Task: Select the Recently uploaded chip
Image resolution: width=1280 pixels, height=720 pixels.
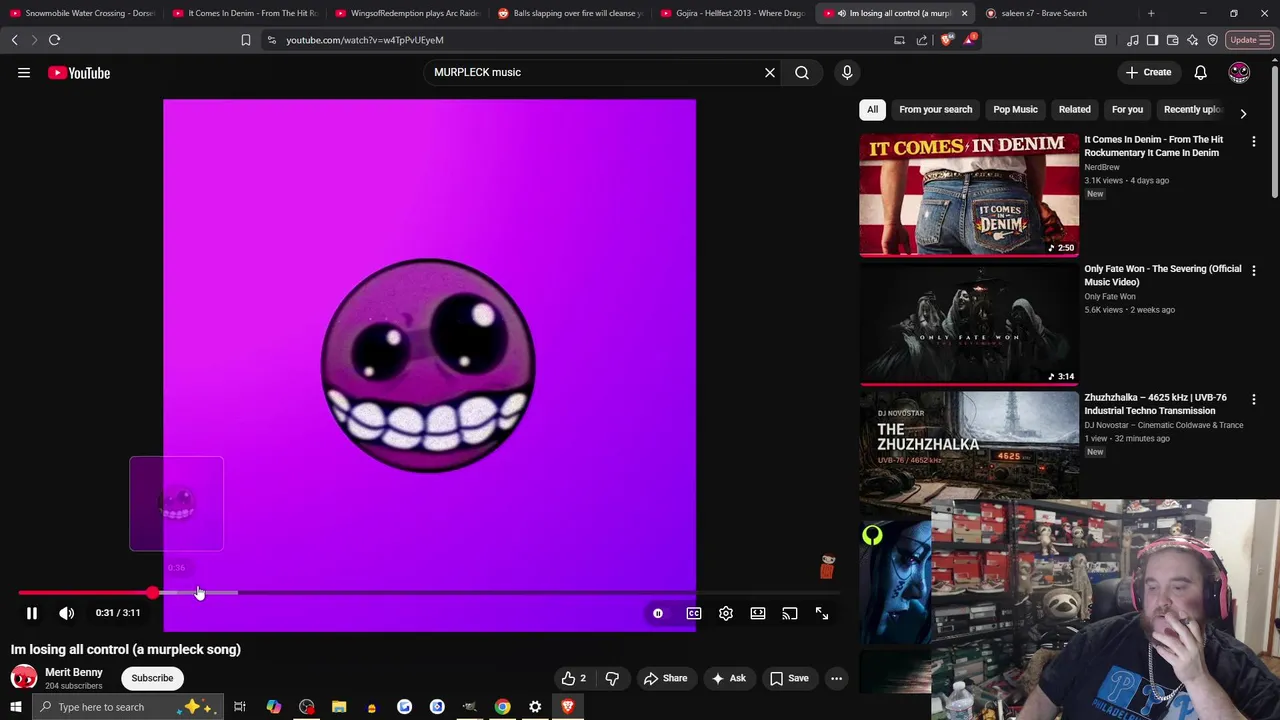Action: point(1192,109)
